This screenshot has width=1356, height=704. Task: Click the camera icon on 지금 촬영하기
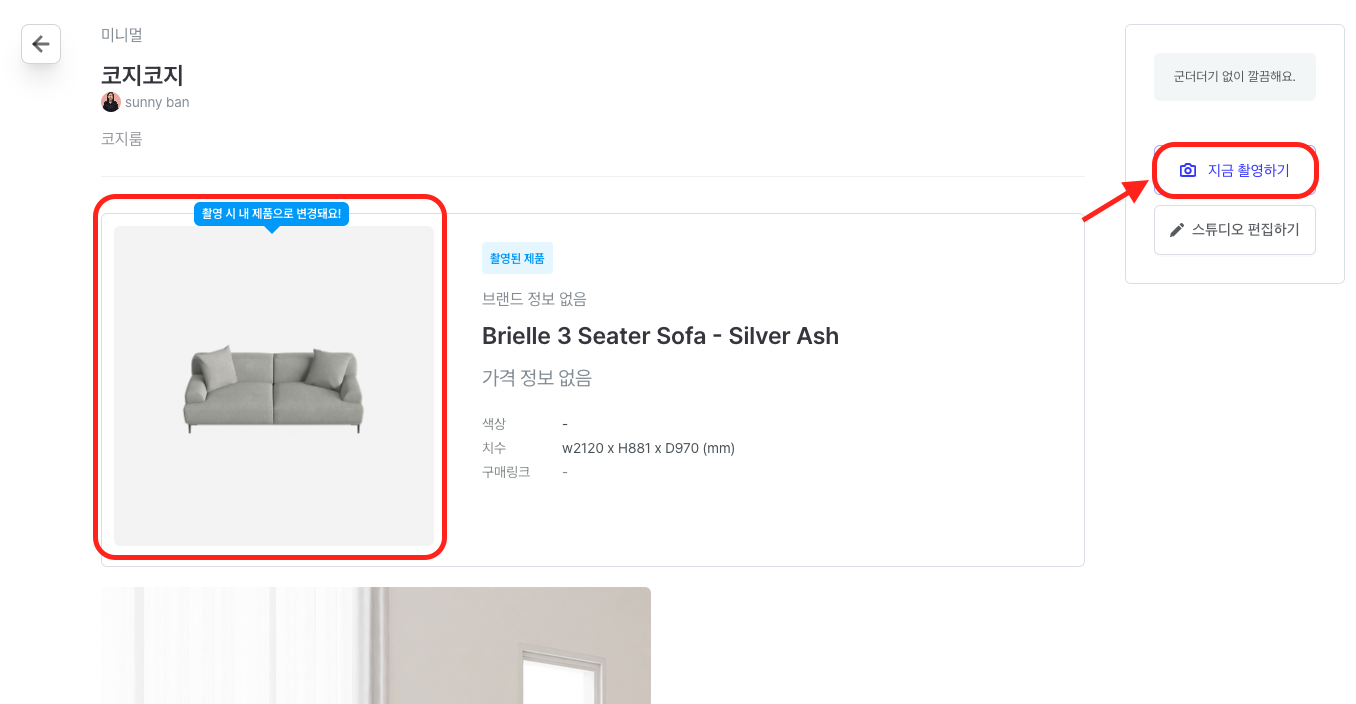[1187, 171]
